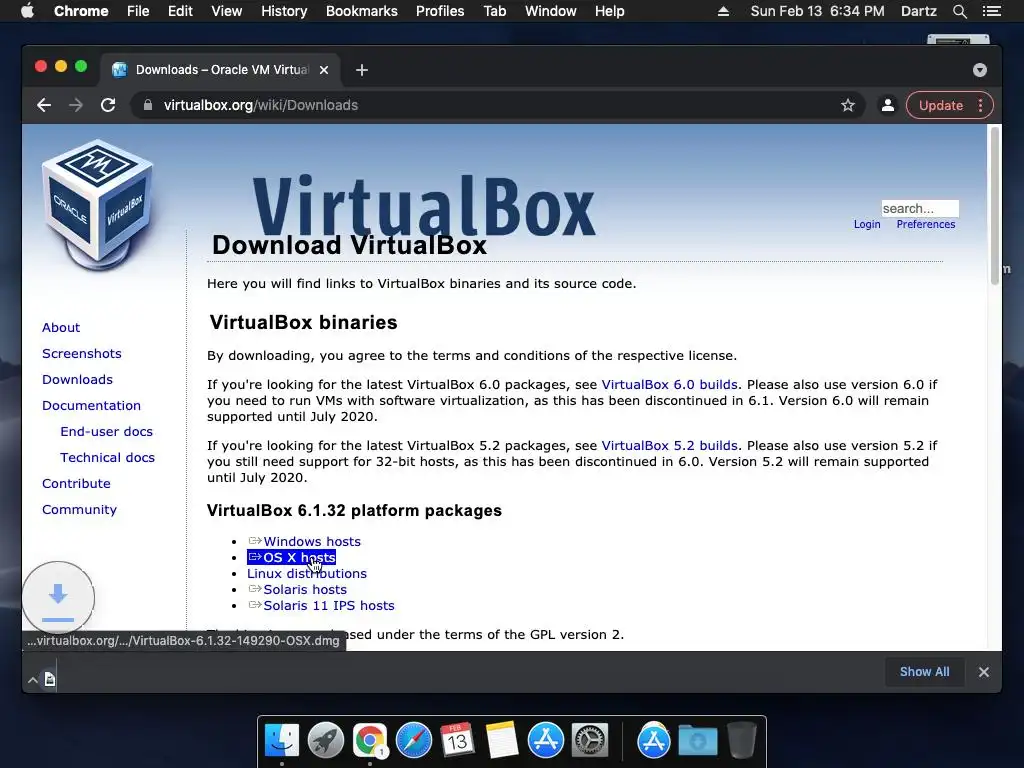Open the Chrome profile avatar icon
The width and height of the screenshot is (1024, 768).
888,105
